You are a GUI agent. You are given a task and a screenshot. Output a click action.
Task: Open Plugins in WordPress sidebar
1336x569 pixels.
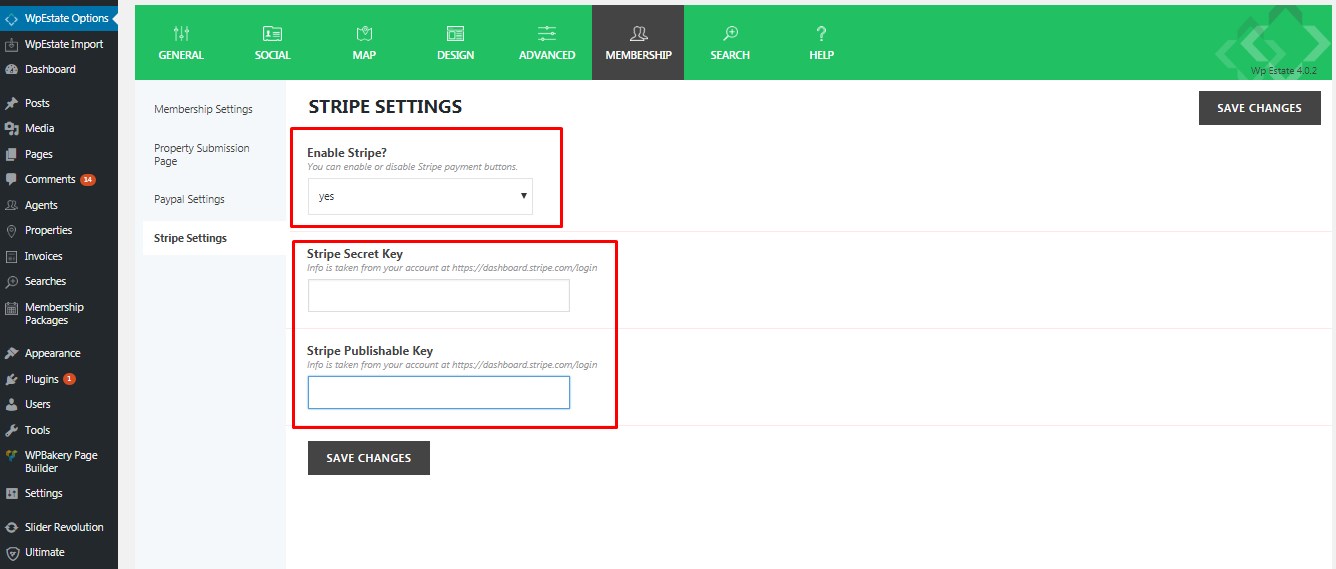click(42, 379)
